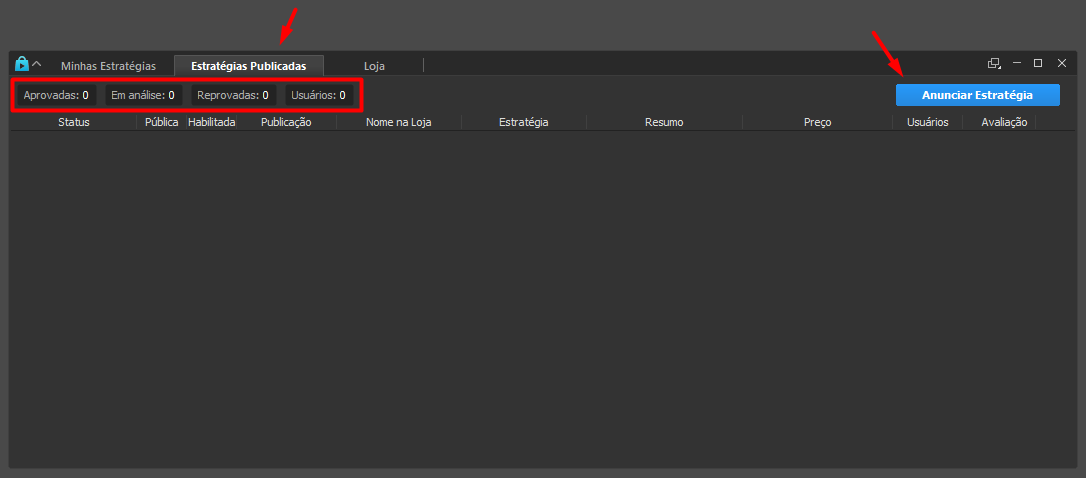Click the Usuários: 0 counter

pyautogui.click(x=319, y=95)
